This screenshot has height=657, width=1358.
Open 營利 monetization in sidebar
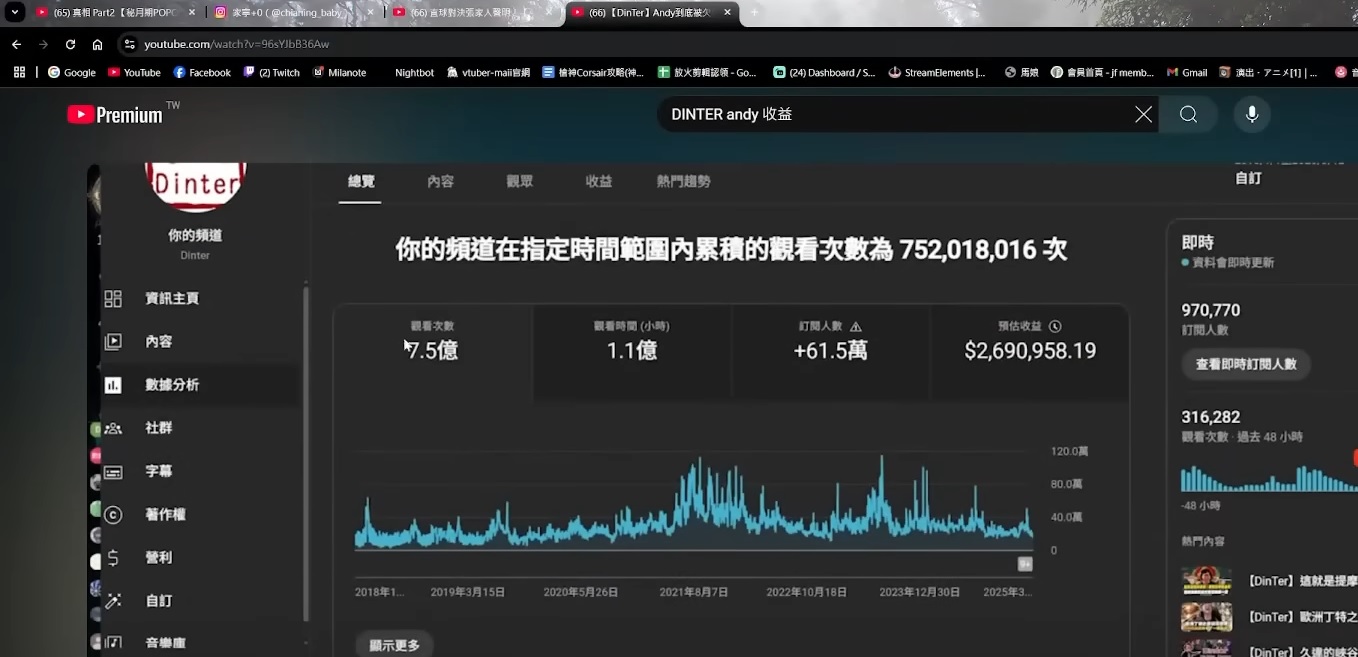(158, 557)
